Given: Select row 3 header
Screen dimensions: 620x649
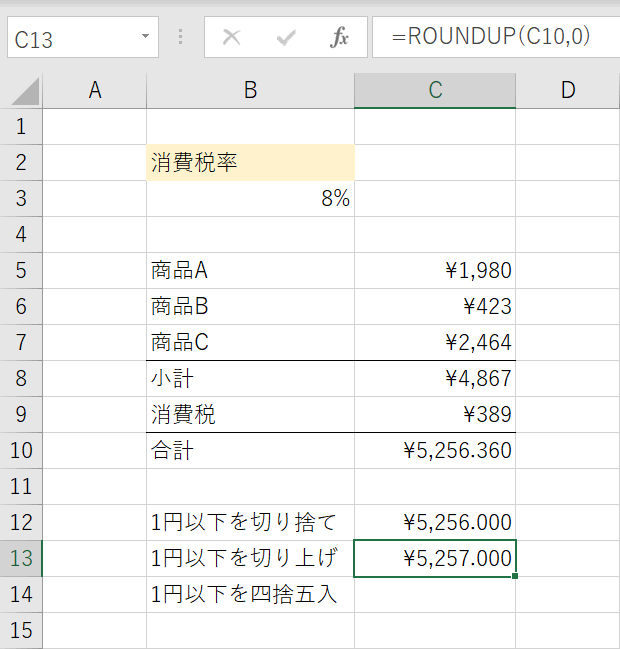Looking at the screenshot, I should click(x=21, y=199).
